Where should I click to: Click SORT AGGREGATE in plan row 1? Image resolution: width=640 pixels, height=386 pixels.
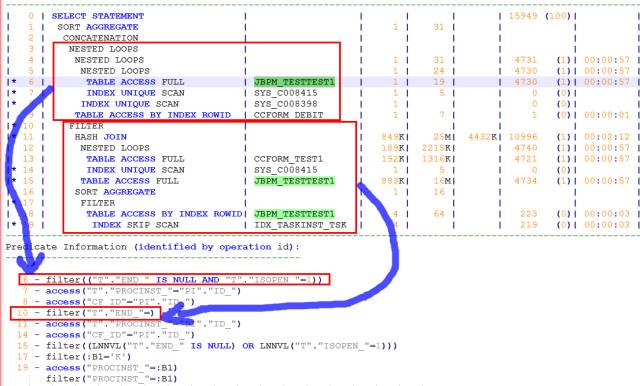[98, 27]
